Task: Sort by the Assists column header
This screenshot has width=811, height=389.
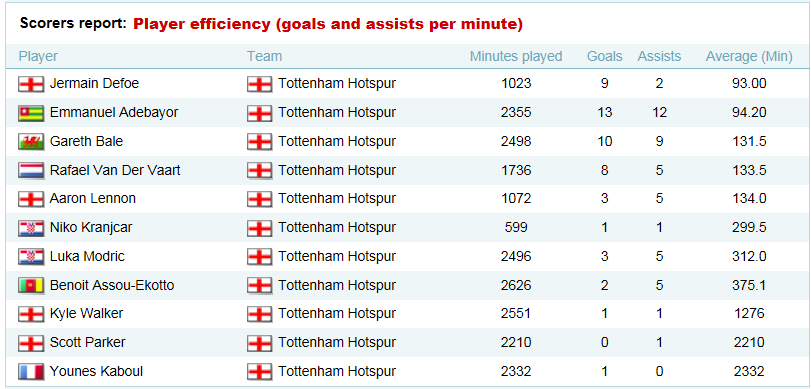Action: pos(659,56)
